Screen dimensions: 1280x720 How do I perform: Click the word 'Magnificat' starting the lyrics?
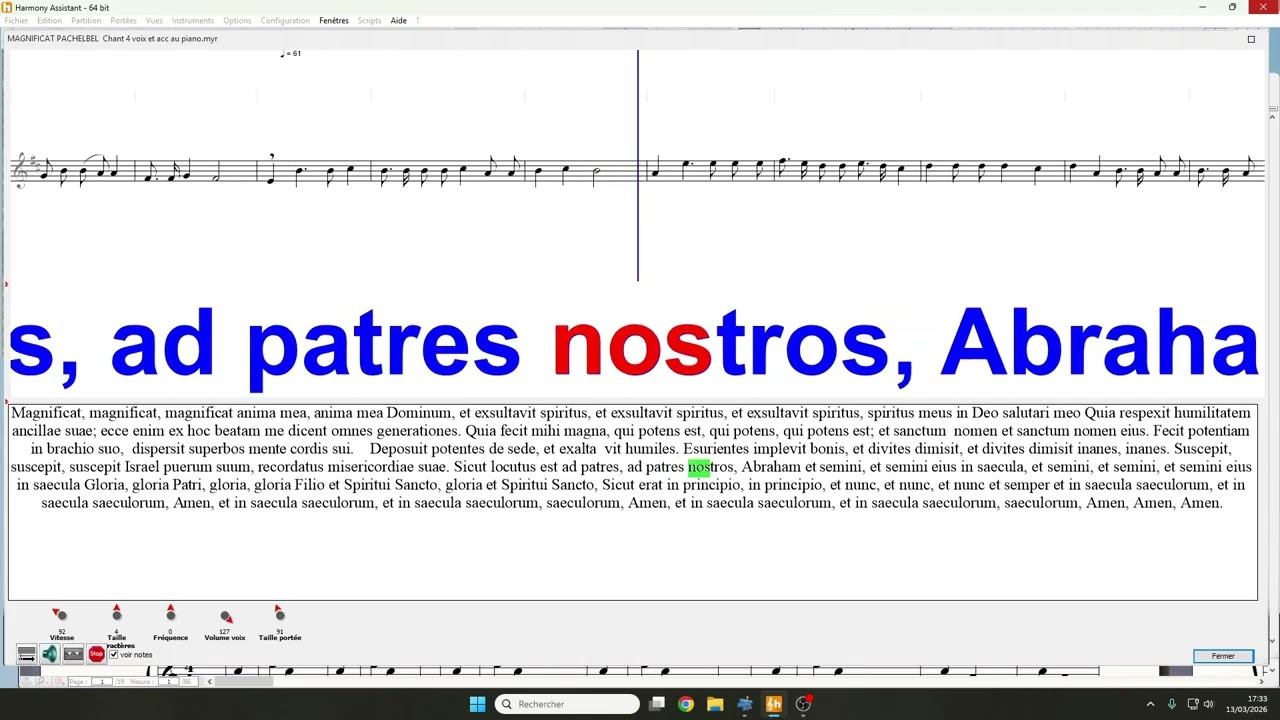point(48,413)
